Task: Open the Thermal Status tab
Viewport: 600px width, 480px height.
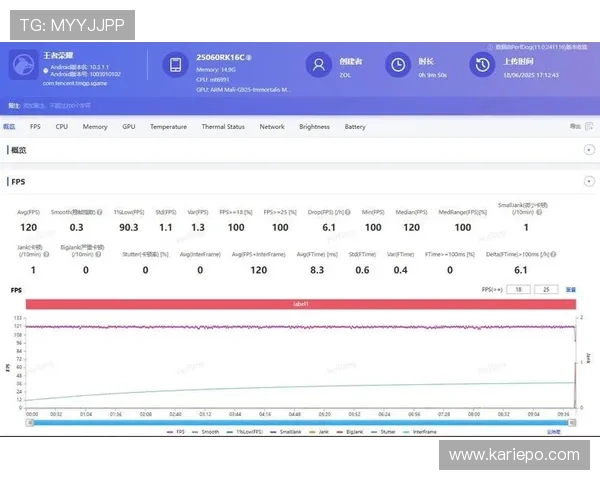Action: click(222, 127)
